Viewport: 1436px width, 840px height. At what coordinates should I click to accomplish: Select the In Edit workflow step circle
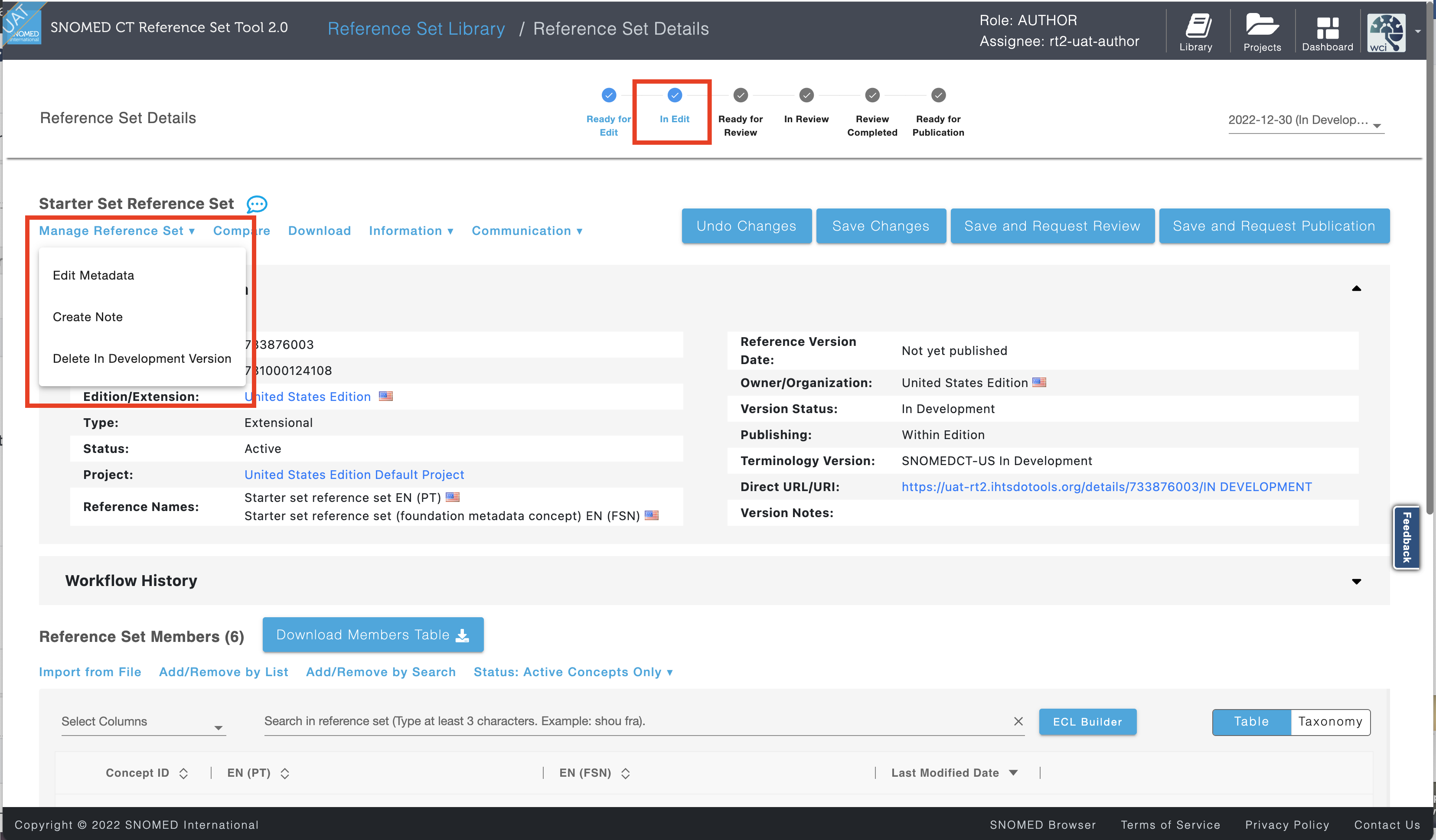pos(675,95)
